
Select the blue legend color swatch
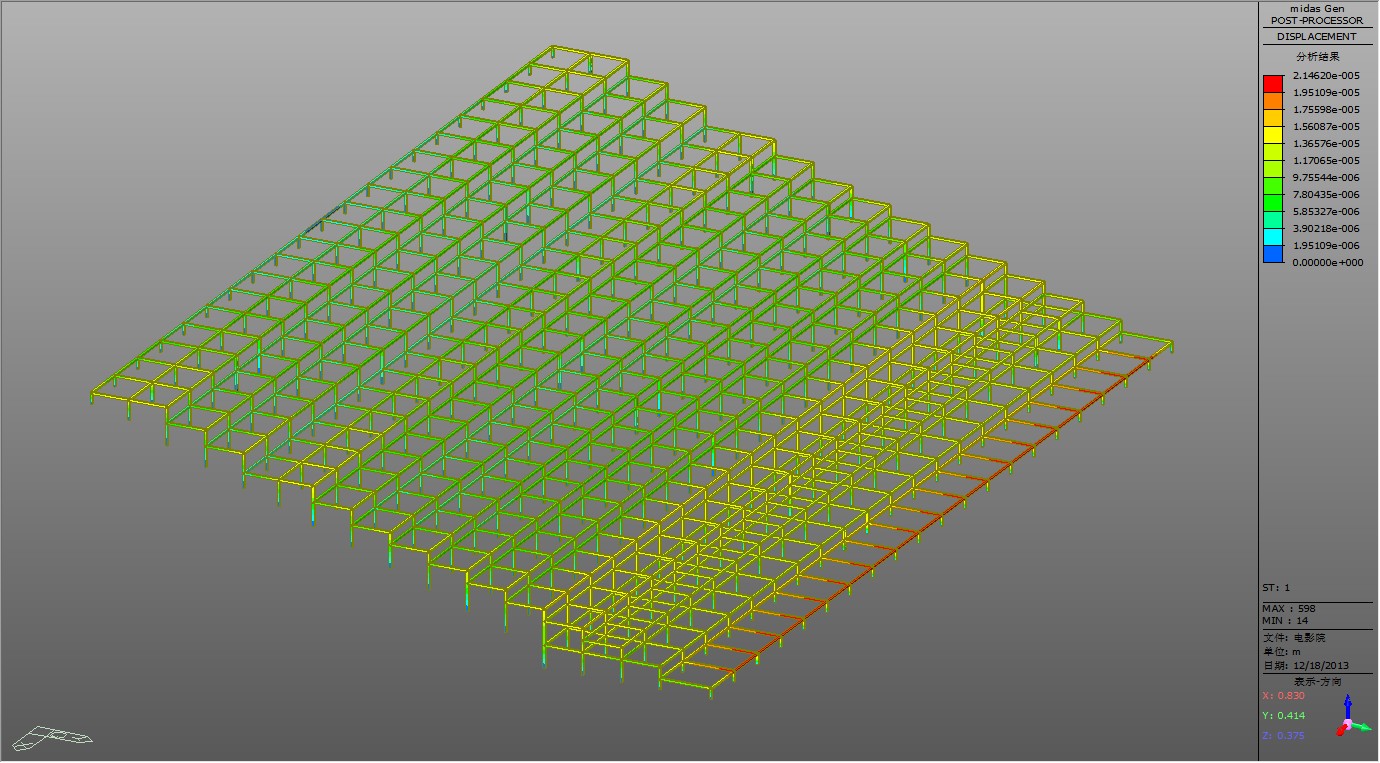point(1273,254)
